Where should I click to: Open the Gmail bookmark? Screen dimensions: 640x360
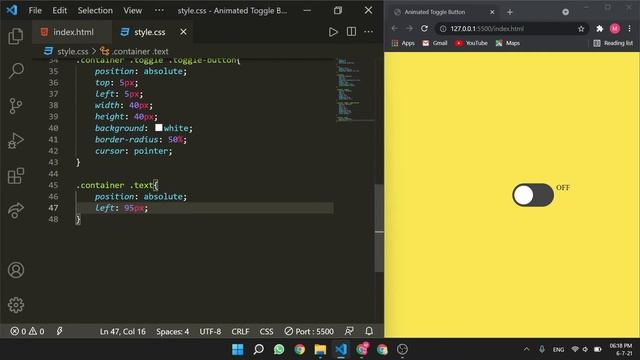click(x=435, y=43)
